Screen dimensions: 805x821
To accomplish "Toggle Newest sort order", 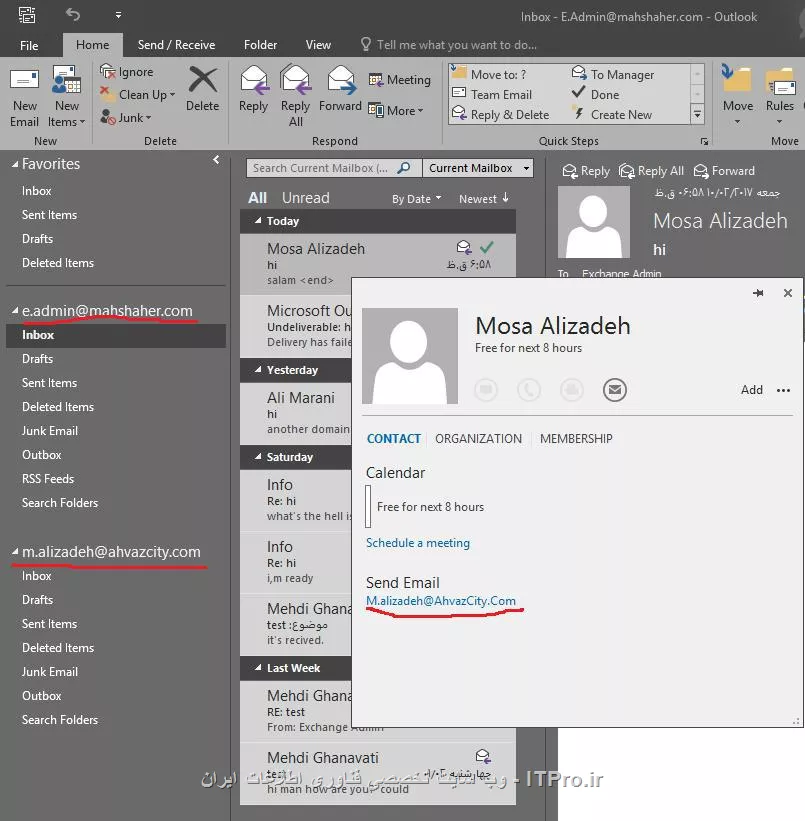I will point(484,198).
